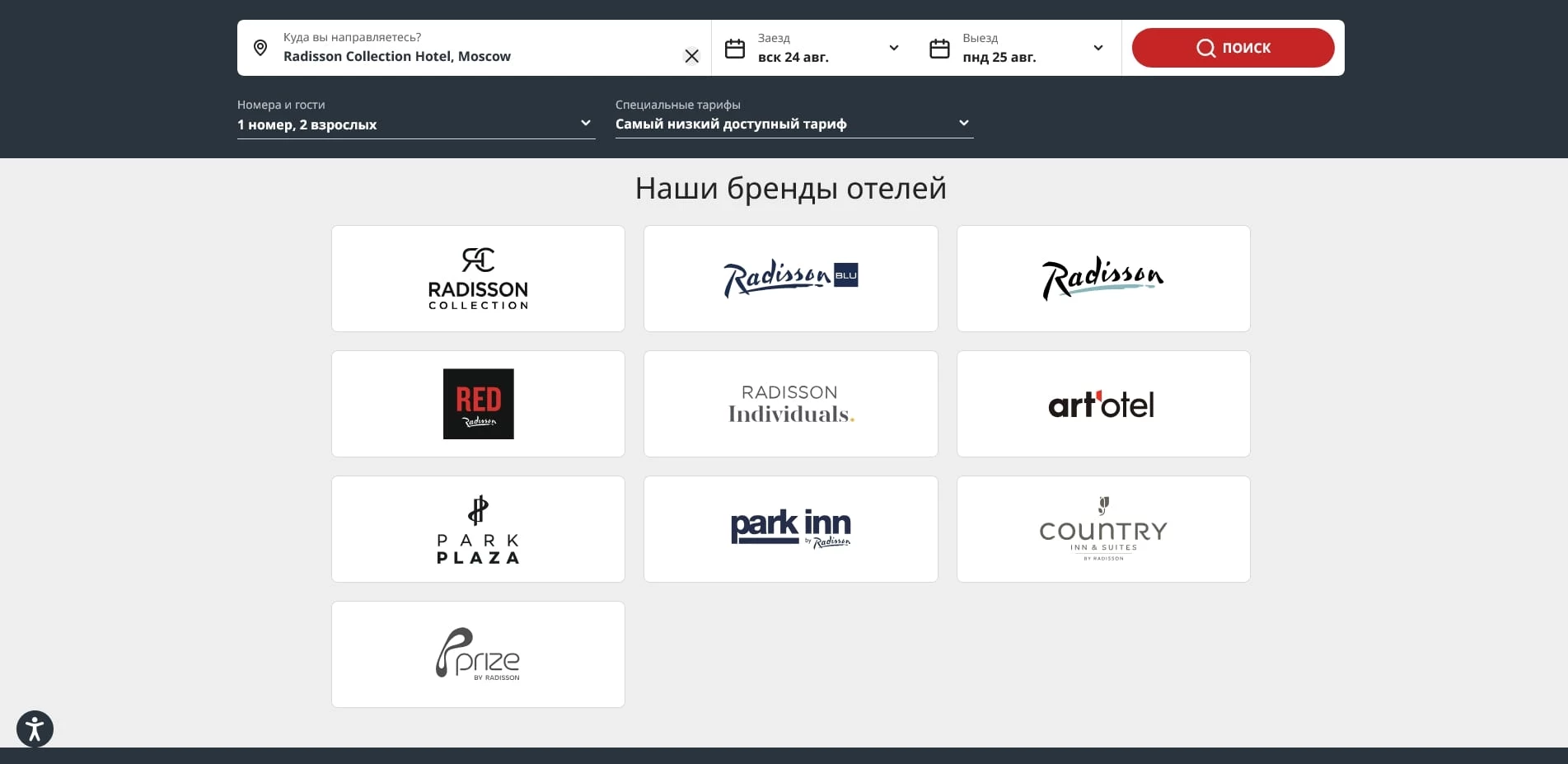Click the location pin icon in search field
The height and width of the screenshot is (764, 1568).
260,48
